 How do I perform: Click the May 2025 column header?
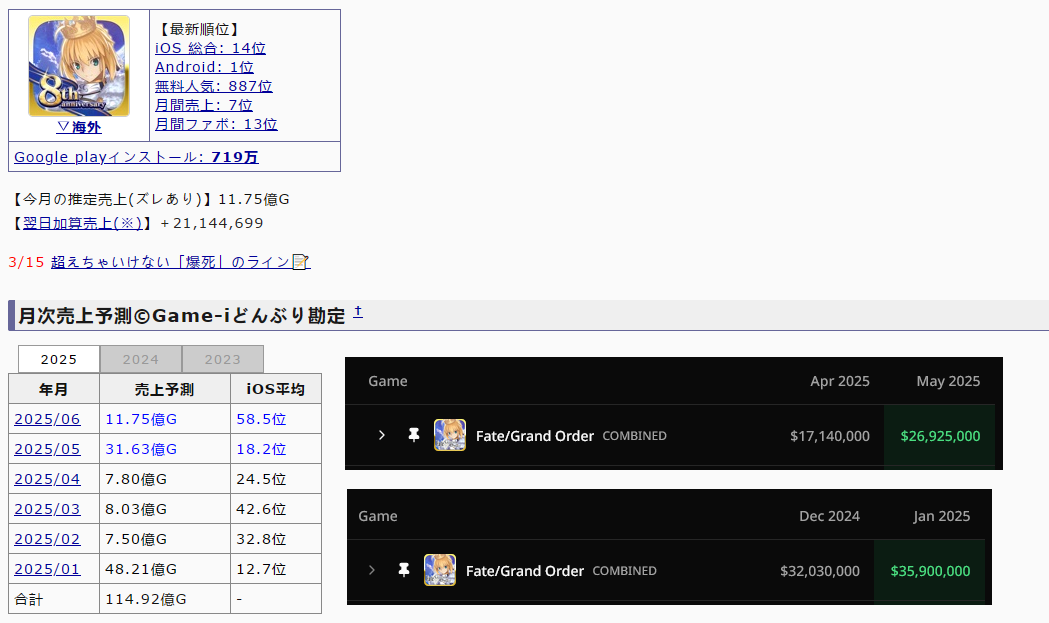click(948, 381)
